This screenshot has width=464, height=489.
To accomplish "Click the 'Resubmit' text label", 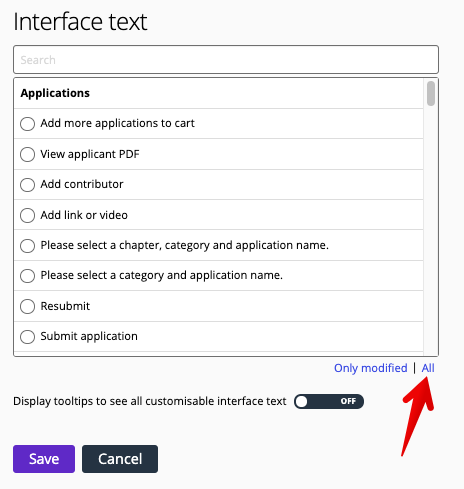I will click(65, 306).
